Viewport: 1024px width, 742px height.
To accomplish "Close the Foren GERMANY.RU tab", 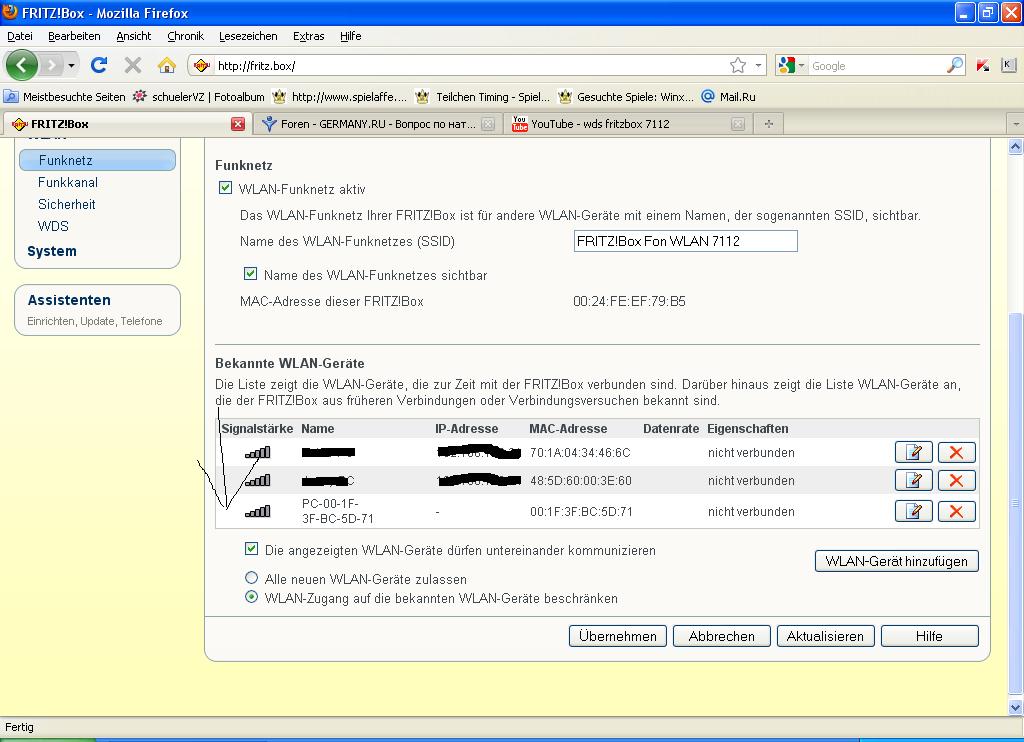I will tap(488, 124).
